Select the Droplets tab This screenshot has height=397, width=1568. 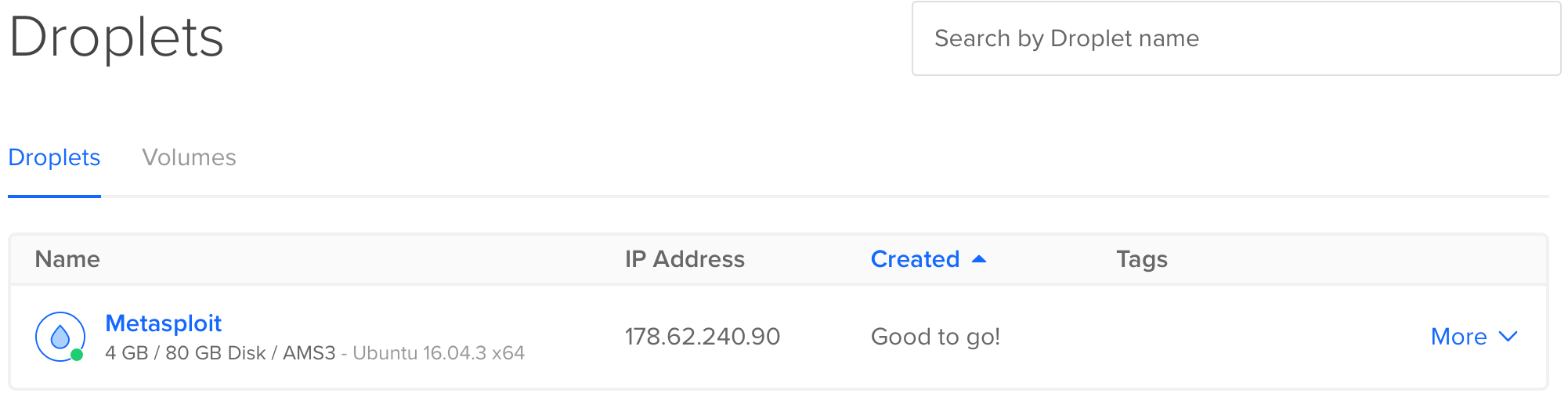coord(54,157)
